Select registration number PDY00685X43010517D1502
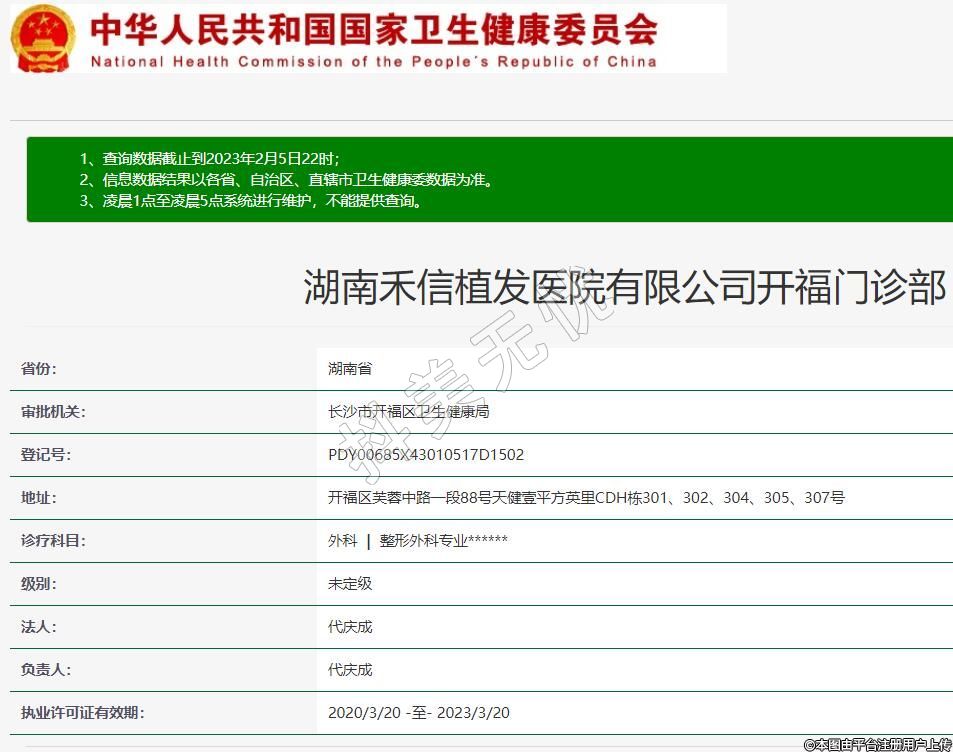Image resolution: width=953 pixels, height=752 pixels. [426, 455]
